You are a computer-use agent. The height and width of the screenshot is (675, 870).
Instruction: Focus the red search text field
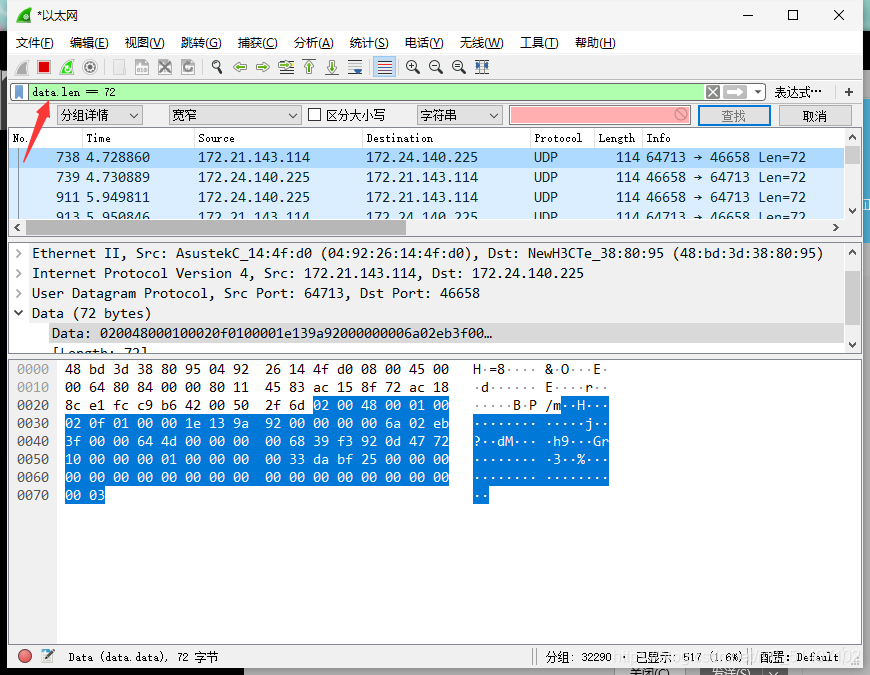(x=600, y=115)
